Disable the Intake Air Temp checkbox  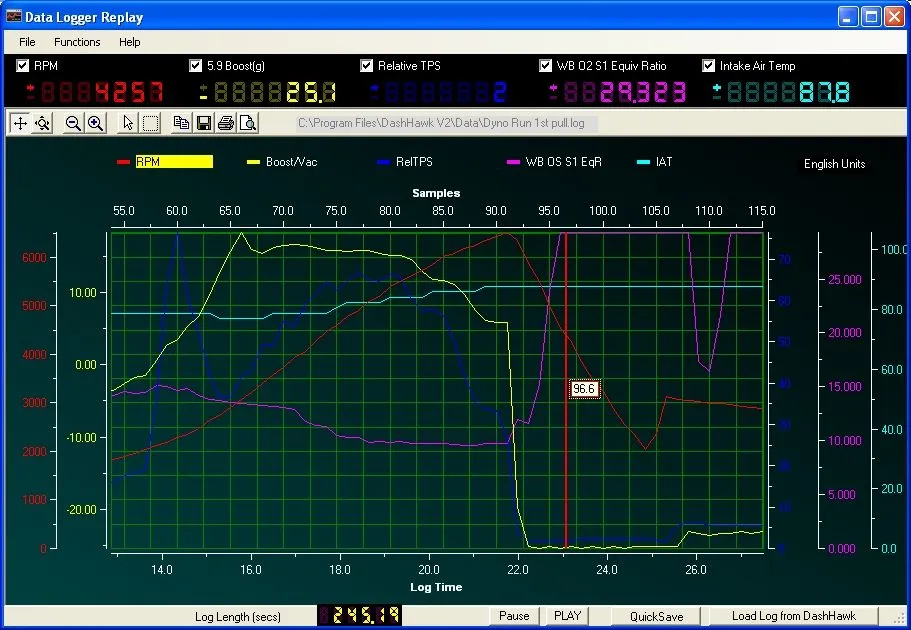(709, 66)
